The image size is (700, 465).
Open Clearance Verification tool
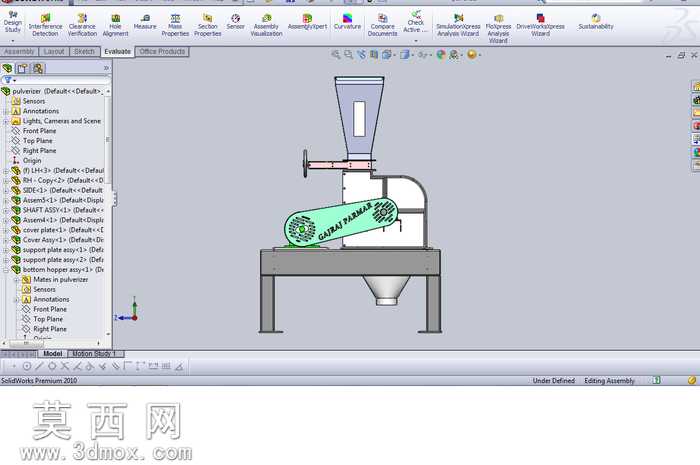[82, 25]
